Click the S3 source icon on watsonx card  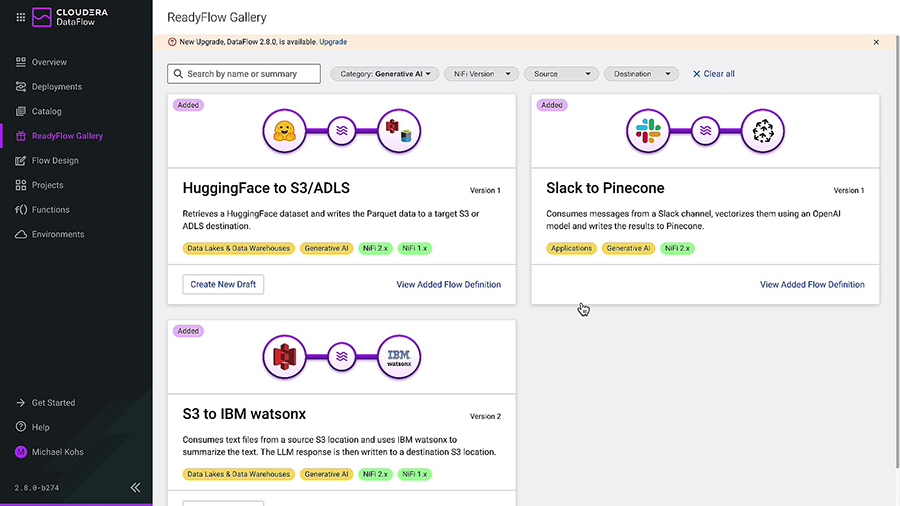pyautogui.click(x=284, y=357)
